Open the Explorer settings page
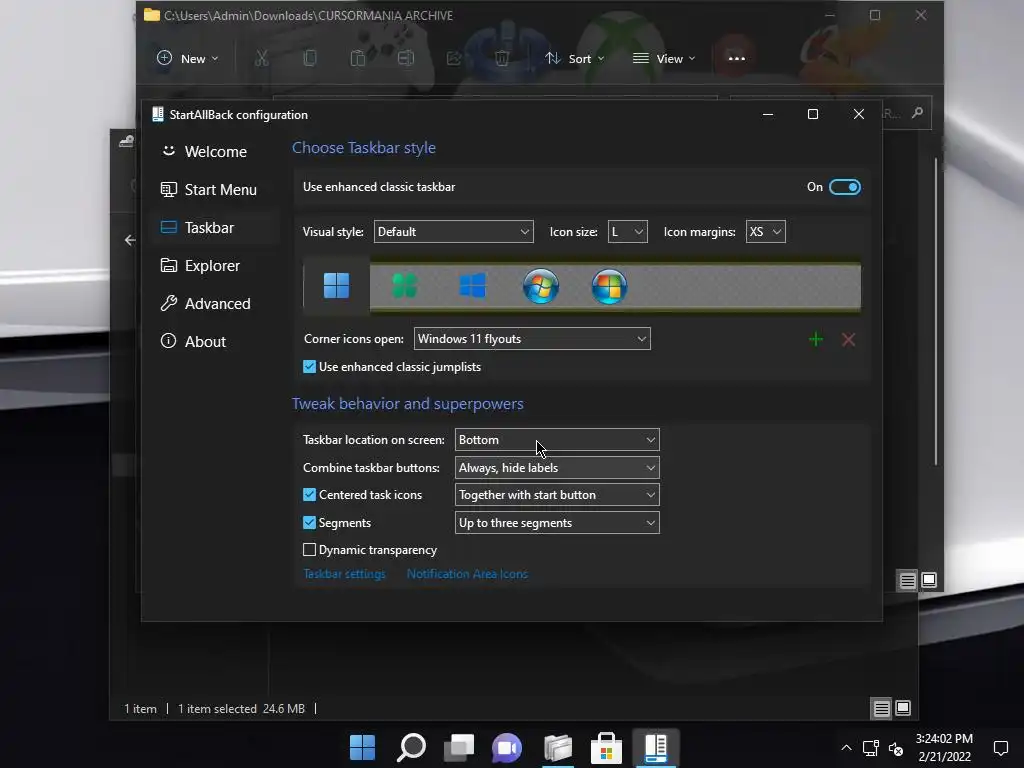This screenshot has width=1024, height=768. pyautogui.click(x=216, y=265)
